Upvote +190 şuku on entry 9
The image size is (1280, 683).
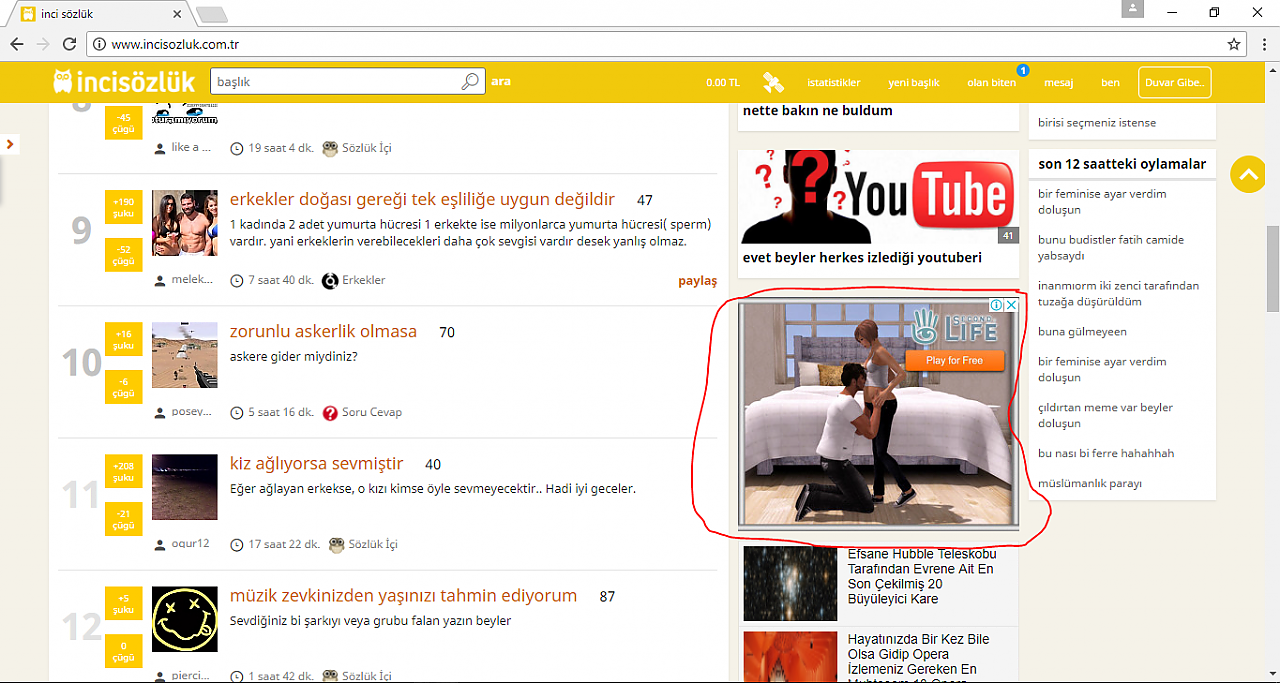click(x=124, y=206)
